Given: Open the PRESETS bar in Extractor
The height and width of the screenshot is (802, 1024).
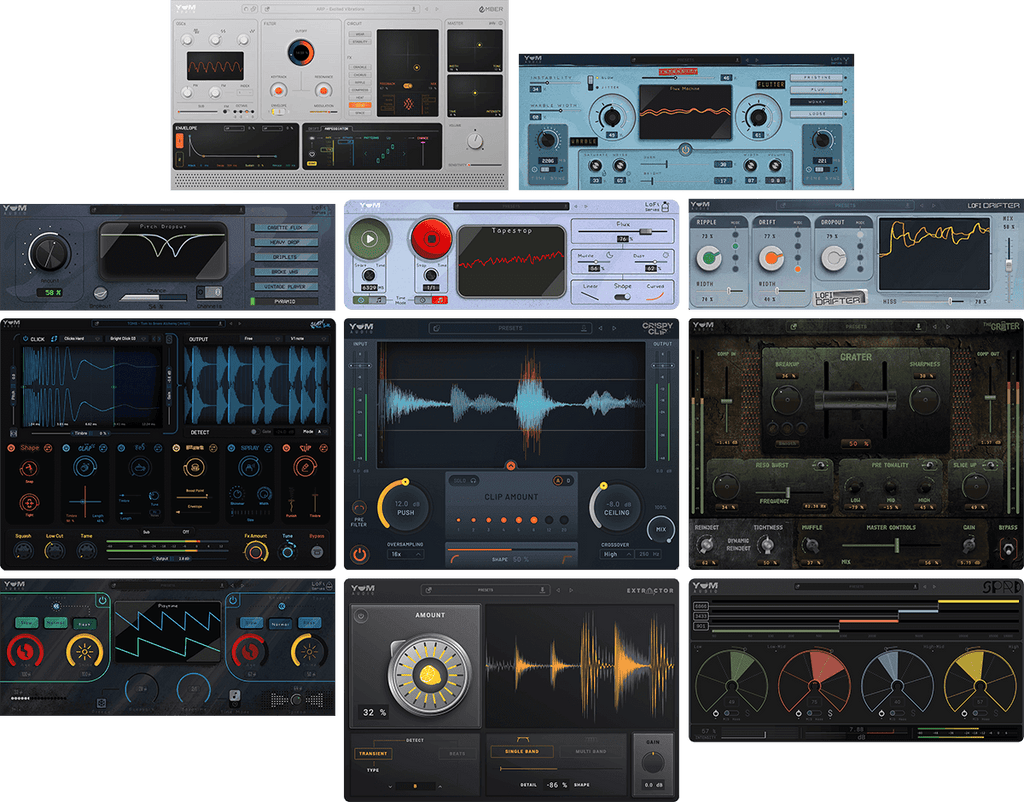Looking at the screenshot, I should (485, 590).
